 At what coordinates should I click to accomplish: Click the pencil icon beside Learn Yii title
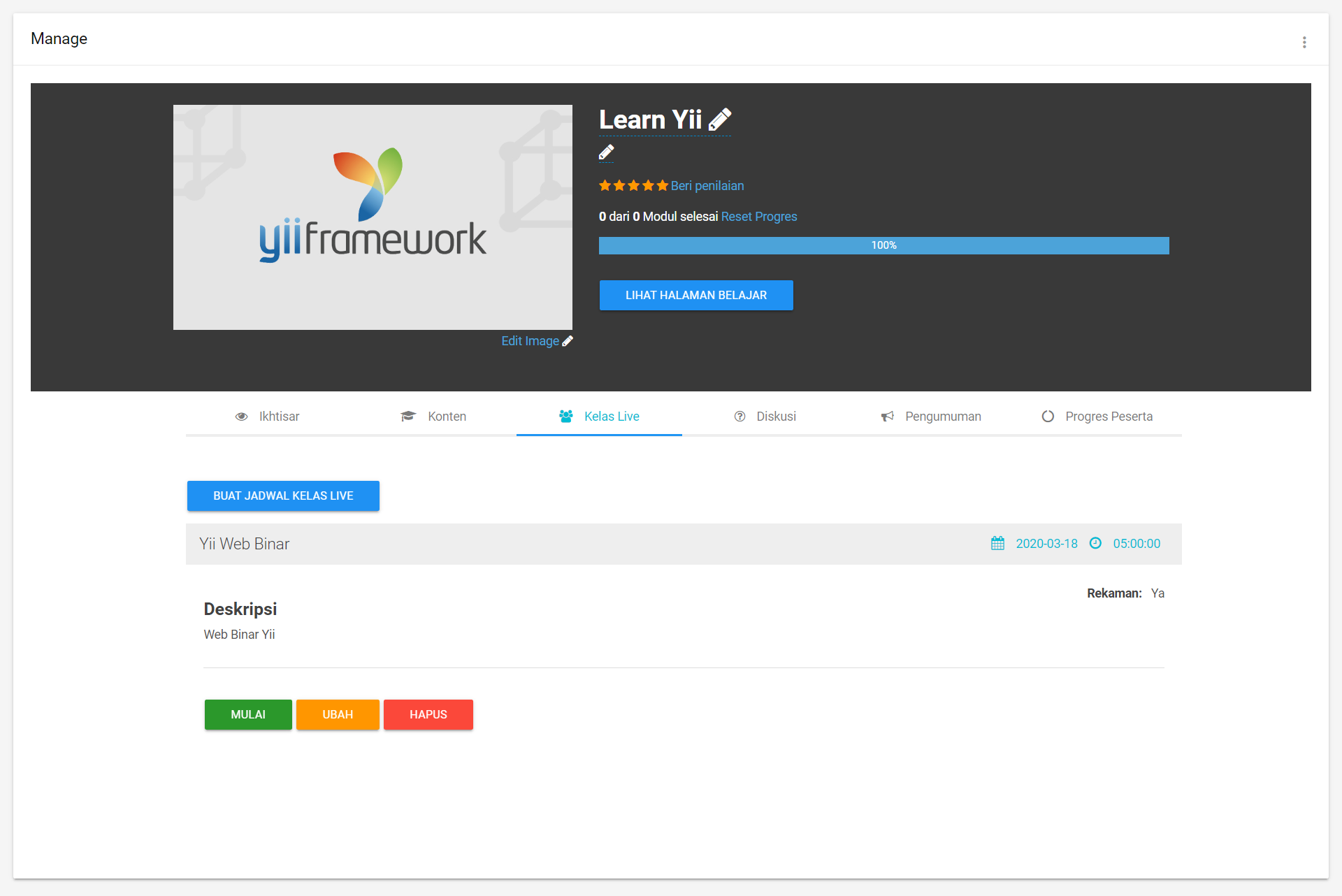720,120
